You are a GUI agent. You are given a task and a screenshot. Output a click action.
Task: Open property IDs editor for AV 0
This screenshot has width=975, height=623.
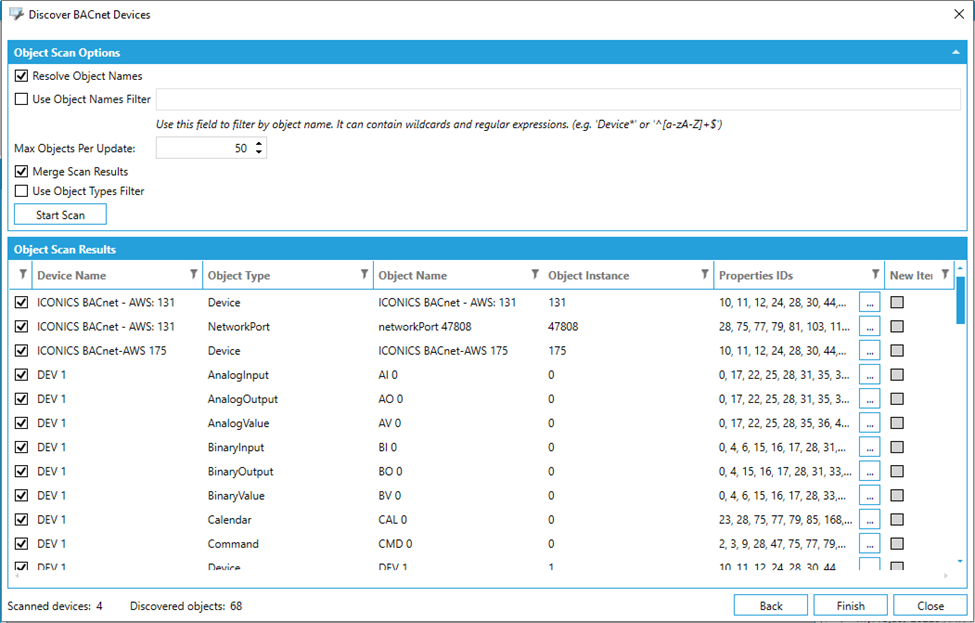tap(869, 423)
